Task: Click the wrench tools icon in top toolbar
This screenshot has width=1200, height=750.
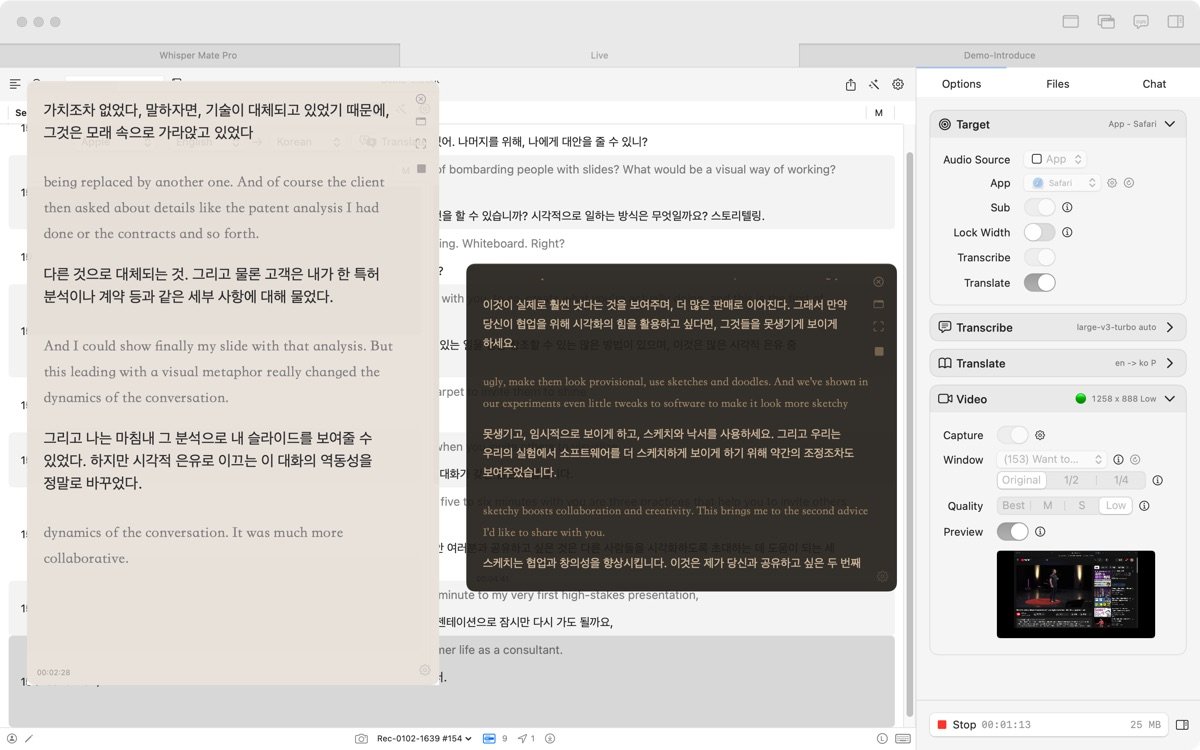Action: (x=873, y=85)
